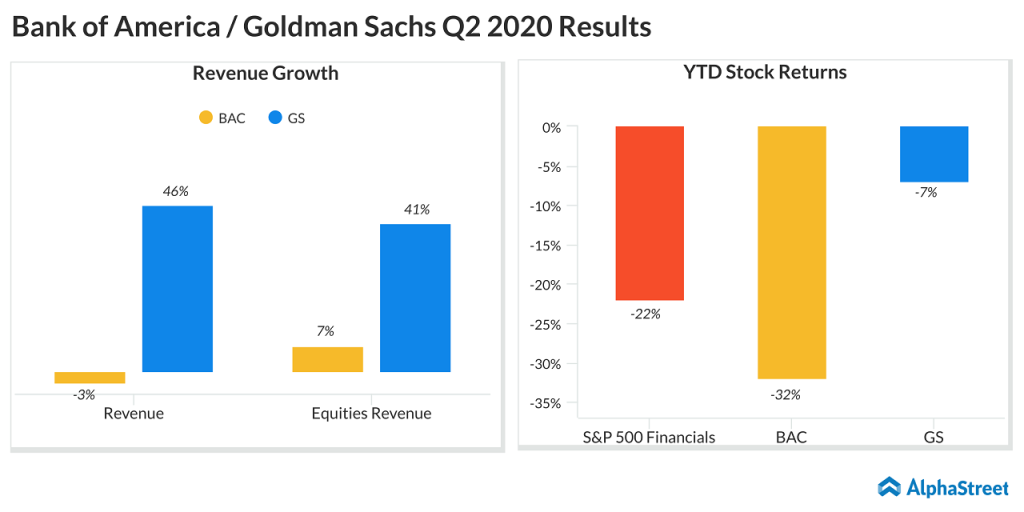Click the Revenue category axis label
The height and width of the screenshot is (512, 1024).
point(133,413)
